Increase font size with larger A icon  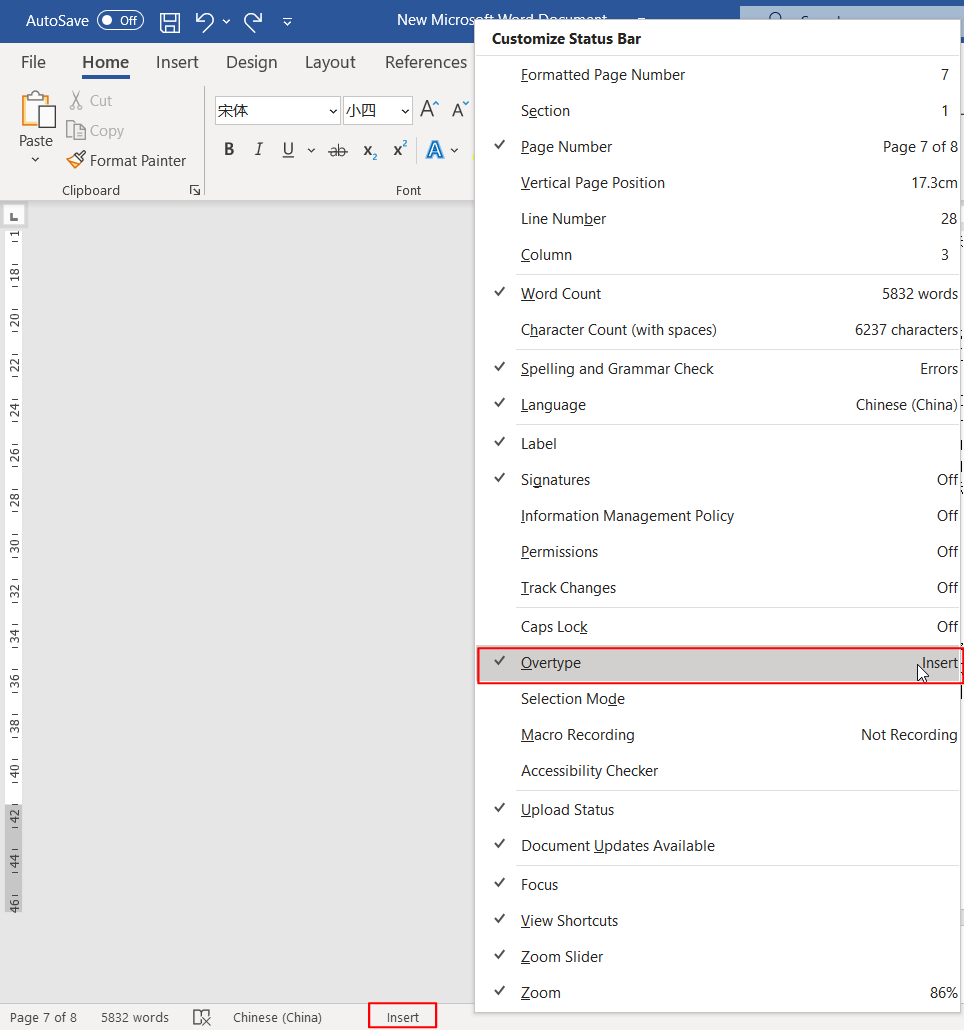[429, 109]
